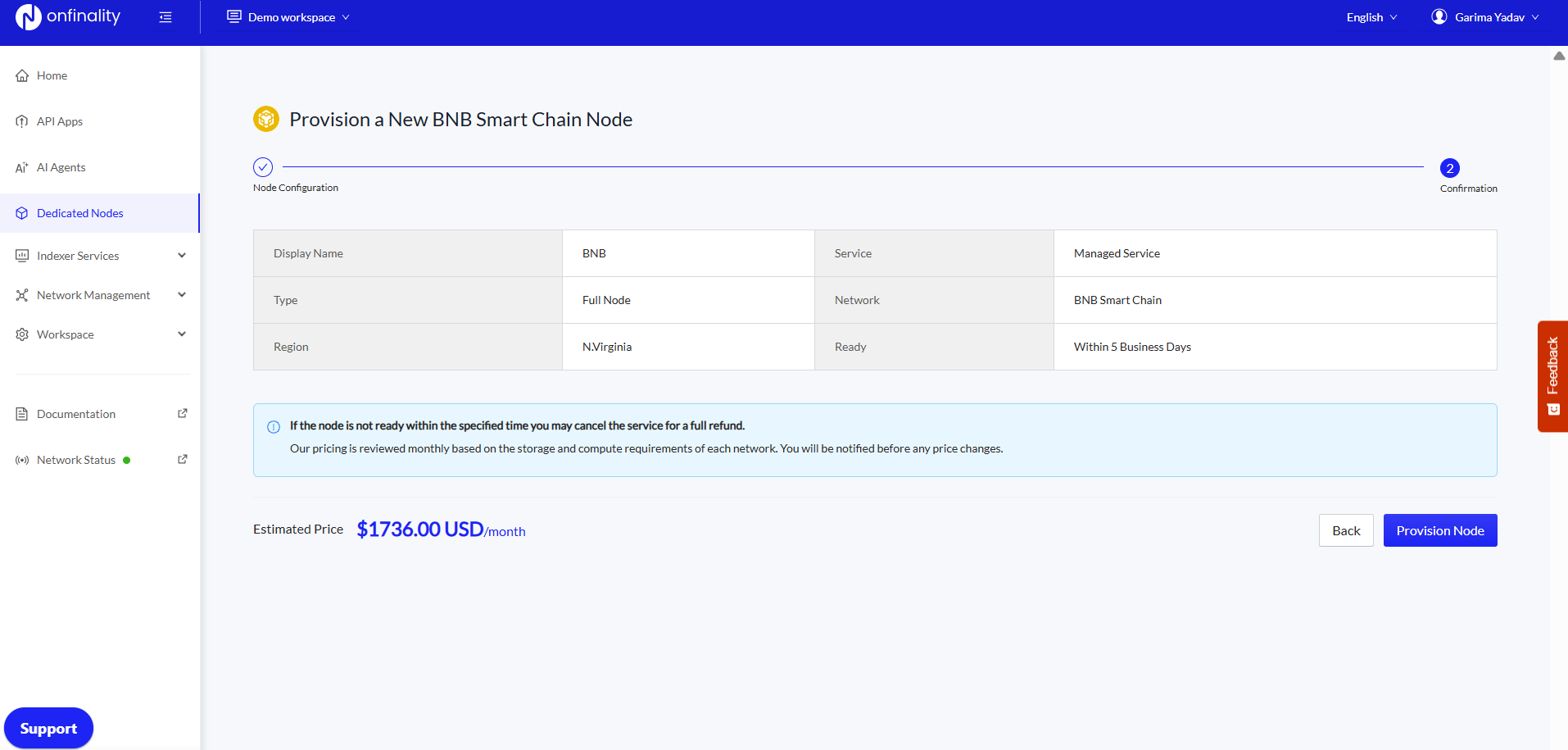
Task: Click the 'Region' table label
Action: [x=291, y=347]
